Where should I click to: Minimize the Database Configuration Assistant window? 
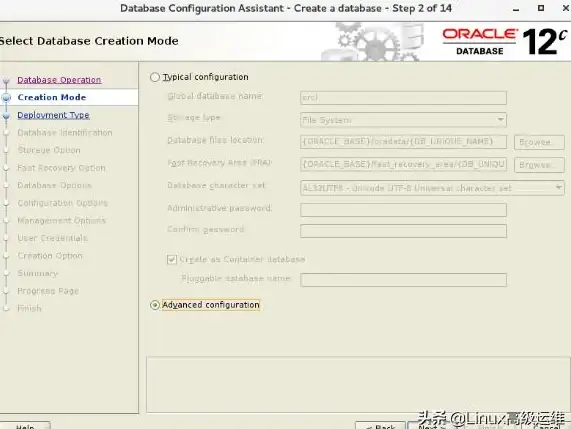click(516, 9)
